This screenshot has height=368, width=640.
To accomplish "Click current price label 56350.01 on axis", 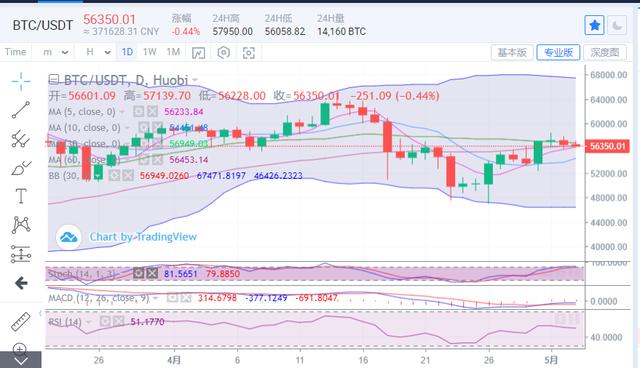I will (x=607, y=146).
